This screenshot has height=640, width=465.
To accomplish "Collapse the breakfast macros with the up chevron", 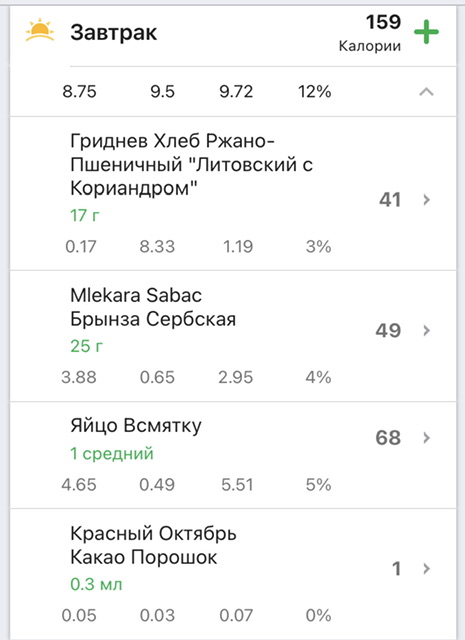I will [426, 92].
